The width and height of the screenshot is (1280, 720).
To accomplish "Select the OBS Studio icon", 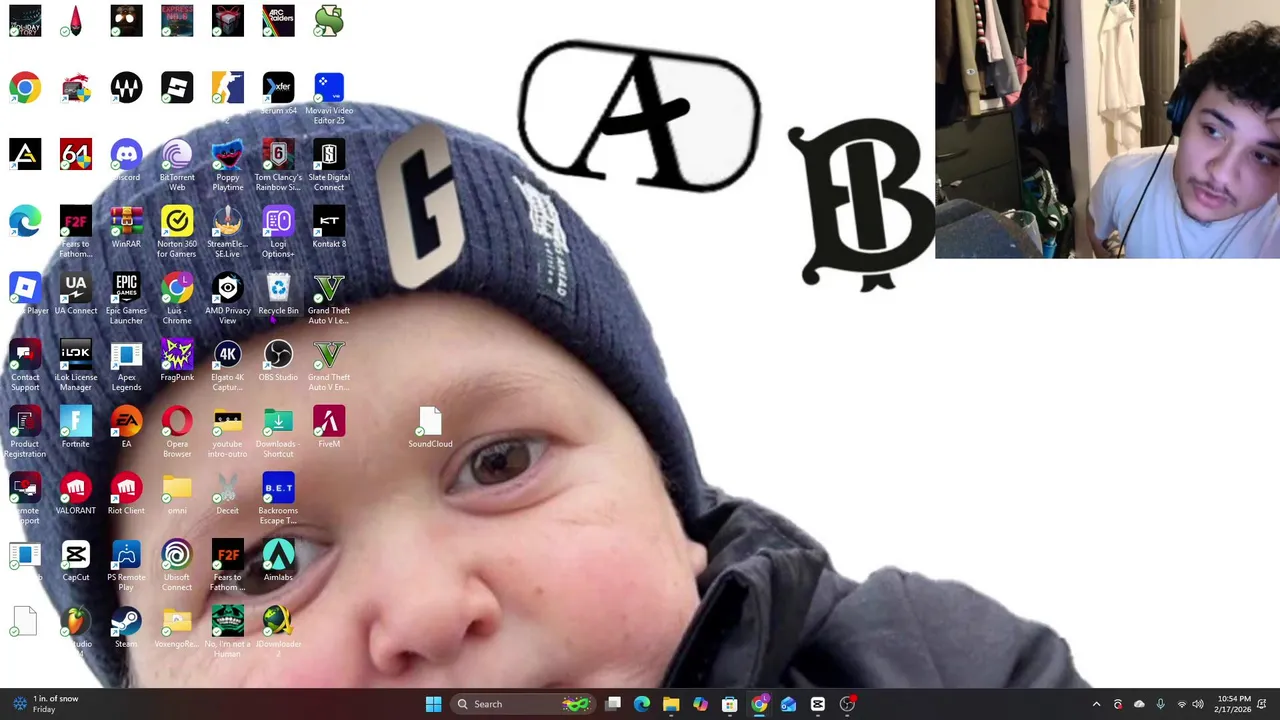I will pos(278,361).
